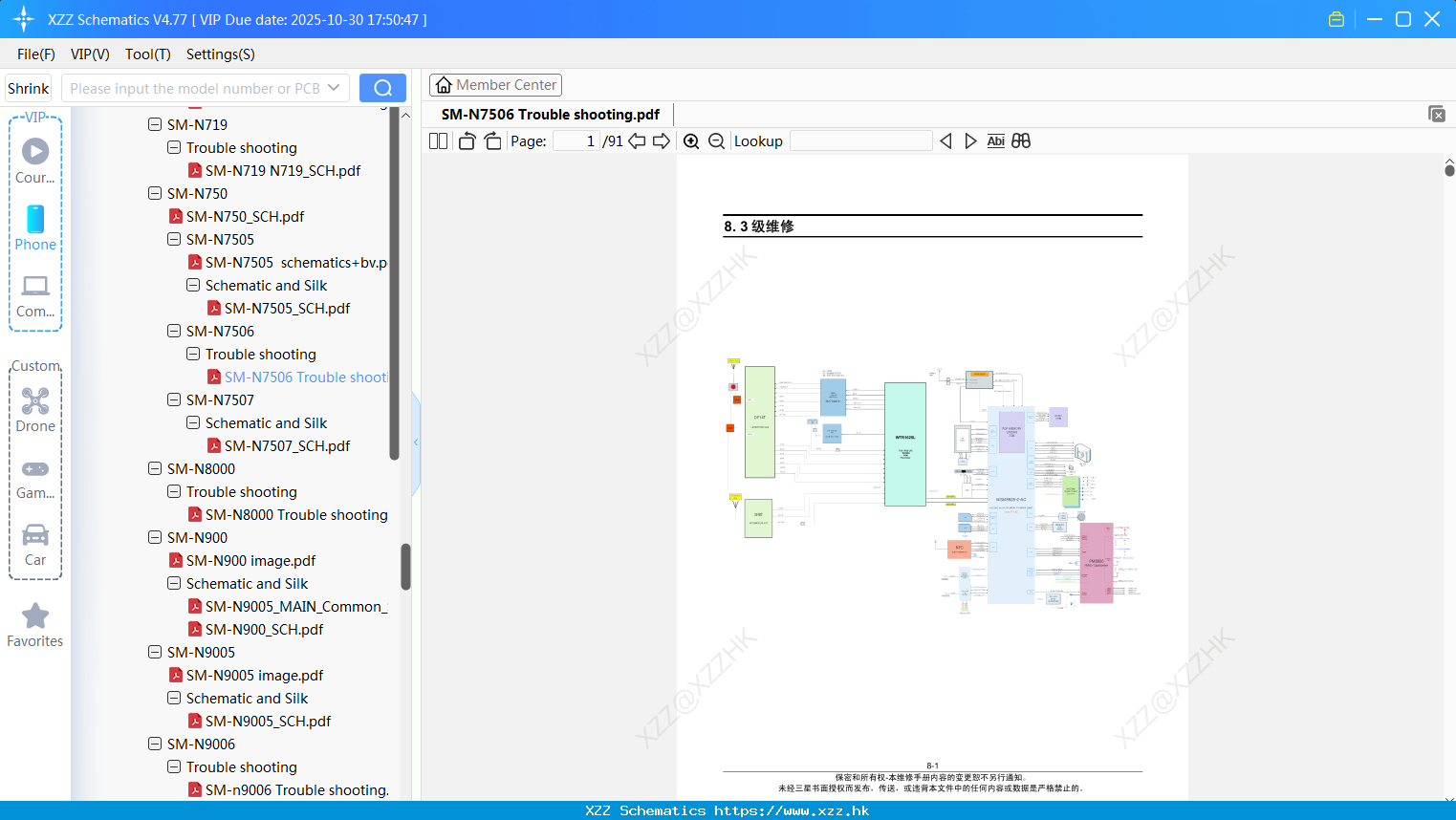Zoom in on the PDF
Viewport: 1456px width, 820px height.
pos(691,140)
